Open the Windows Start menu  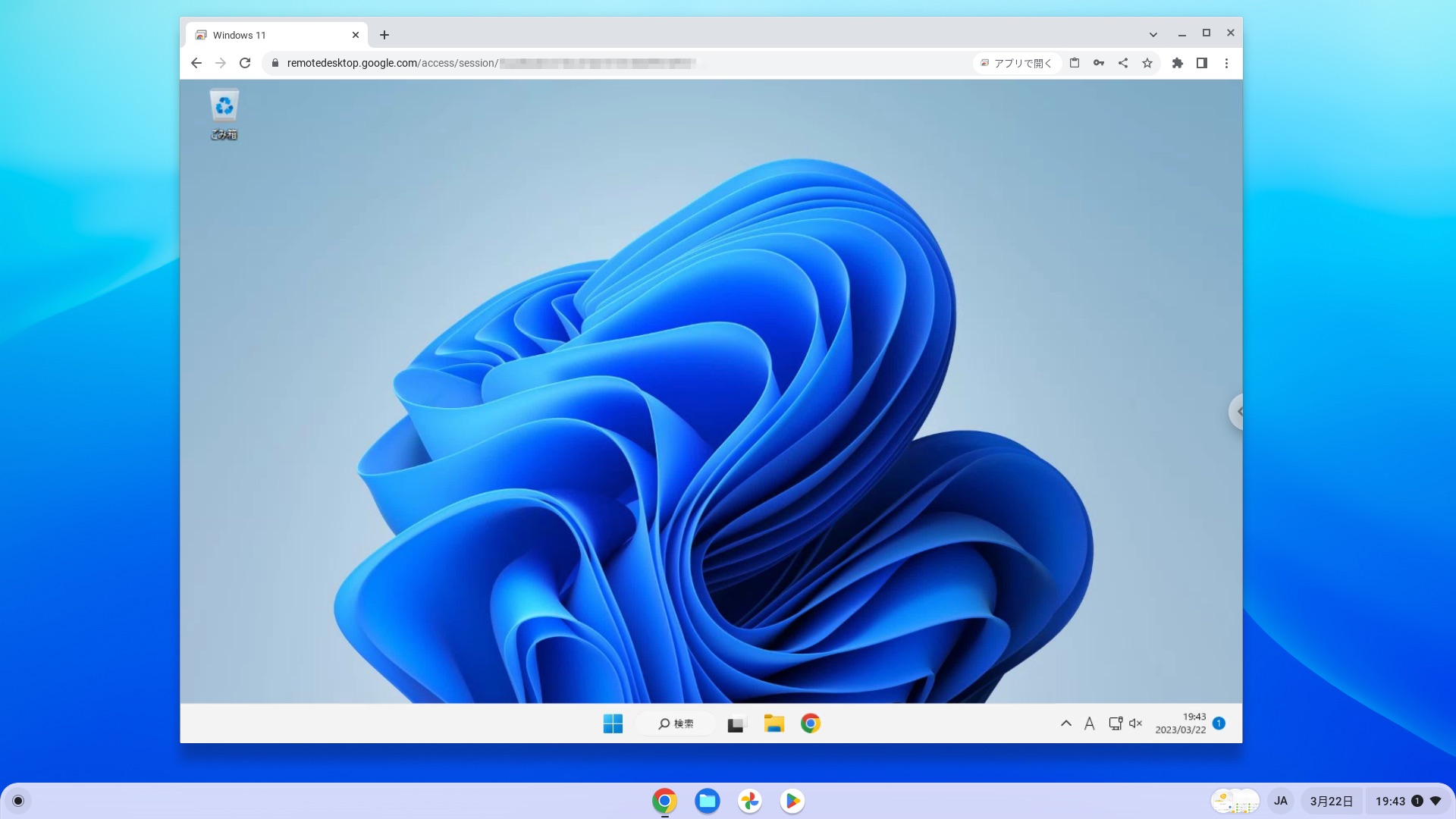(x=613, y=724)
